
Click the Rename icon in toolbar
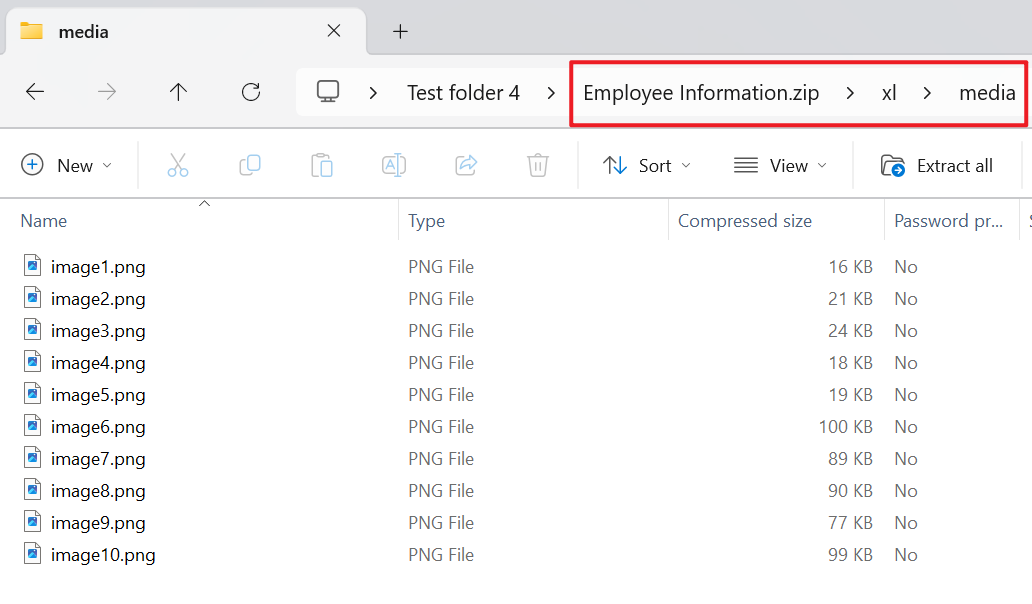394,165
